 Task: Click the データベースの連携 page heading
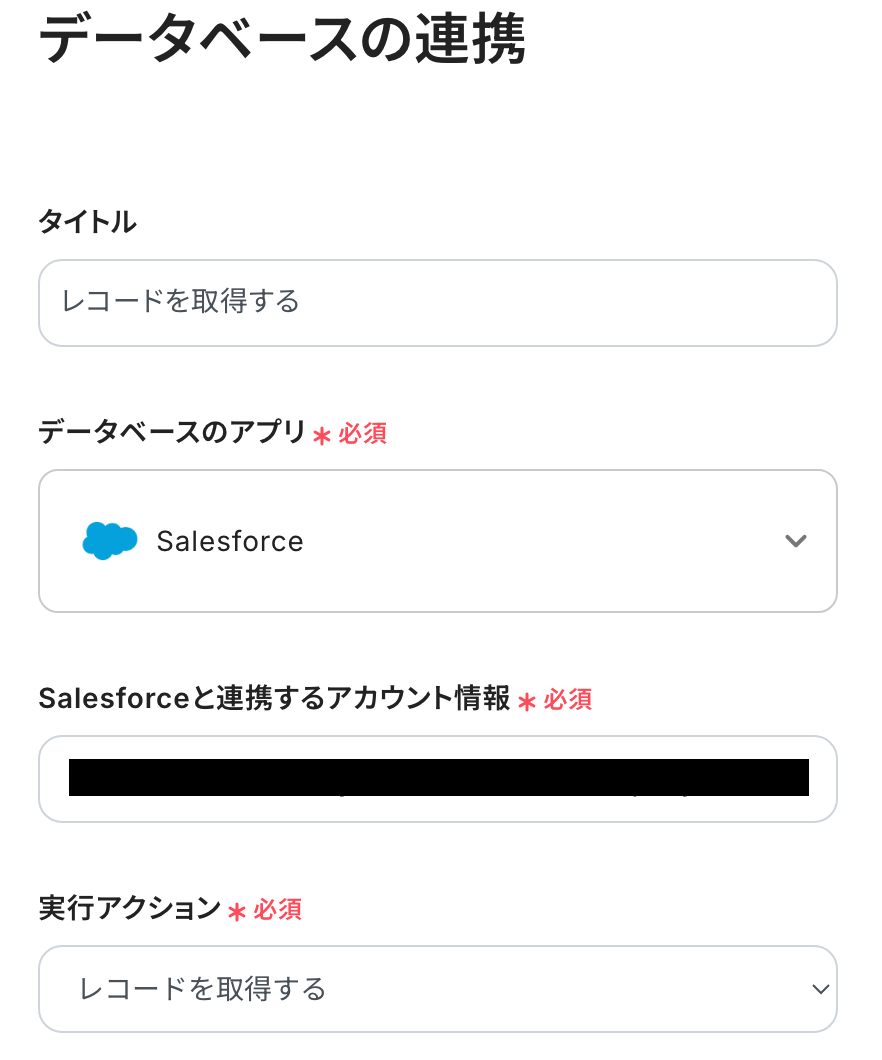[282, 42]
